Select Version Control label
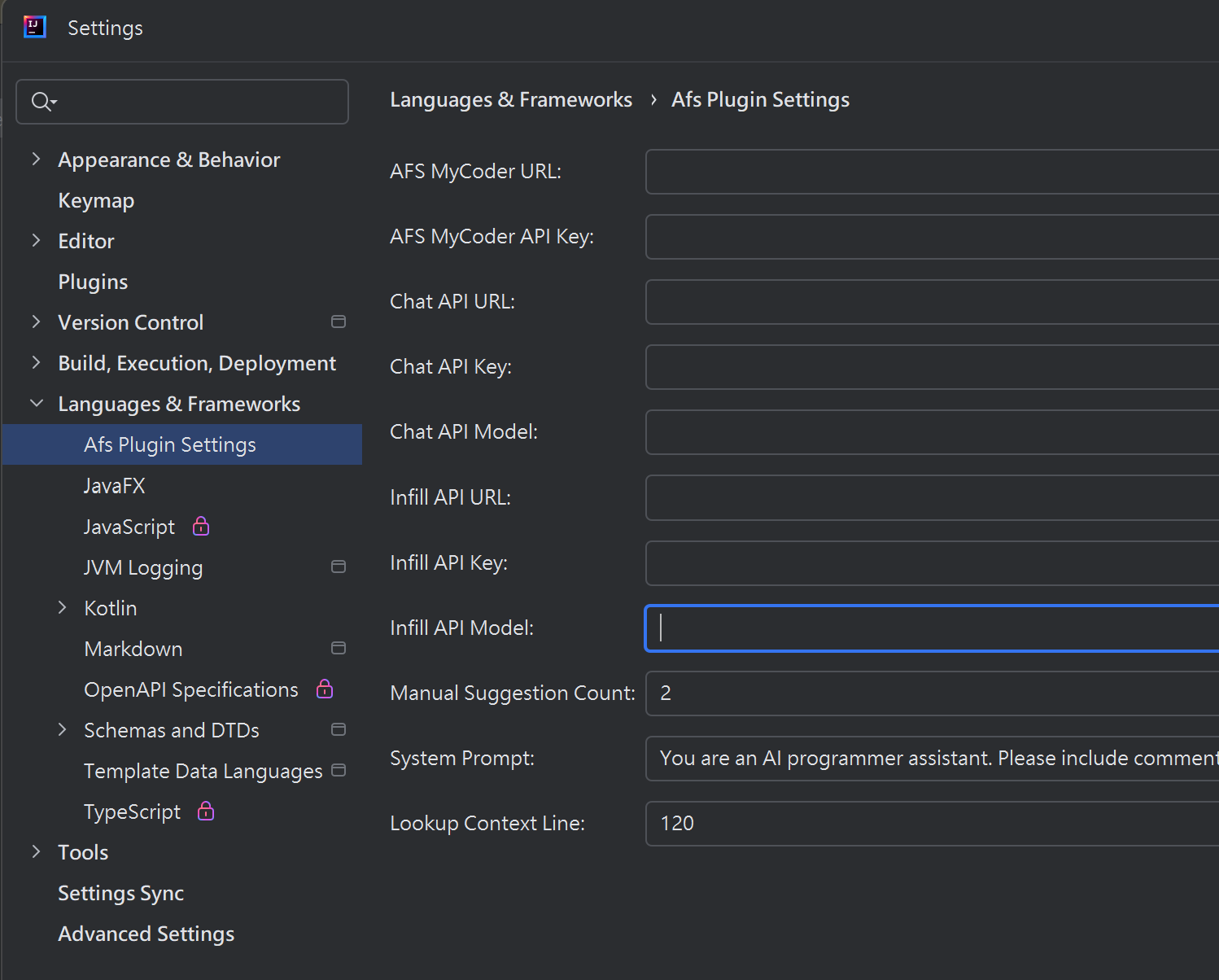 click(131, 323)
